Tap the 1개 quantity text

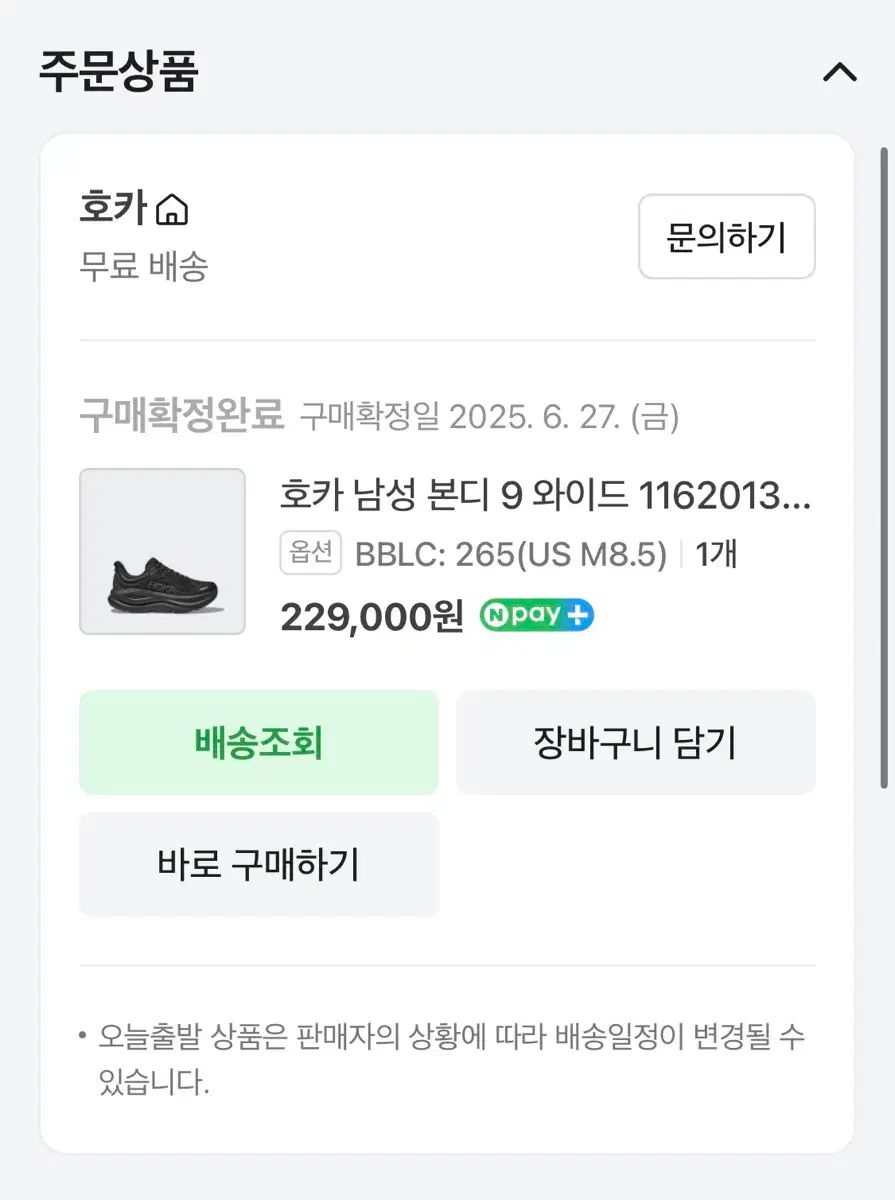coord(716,555)
